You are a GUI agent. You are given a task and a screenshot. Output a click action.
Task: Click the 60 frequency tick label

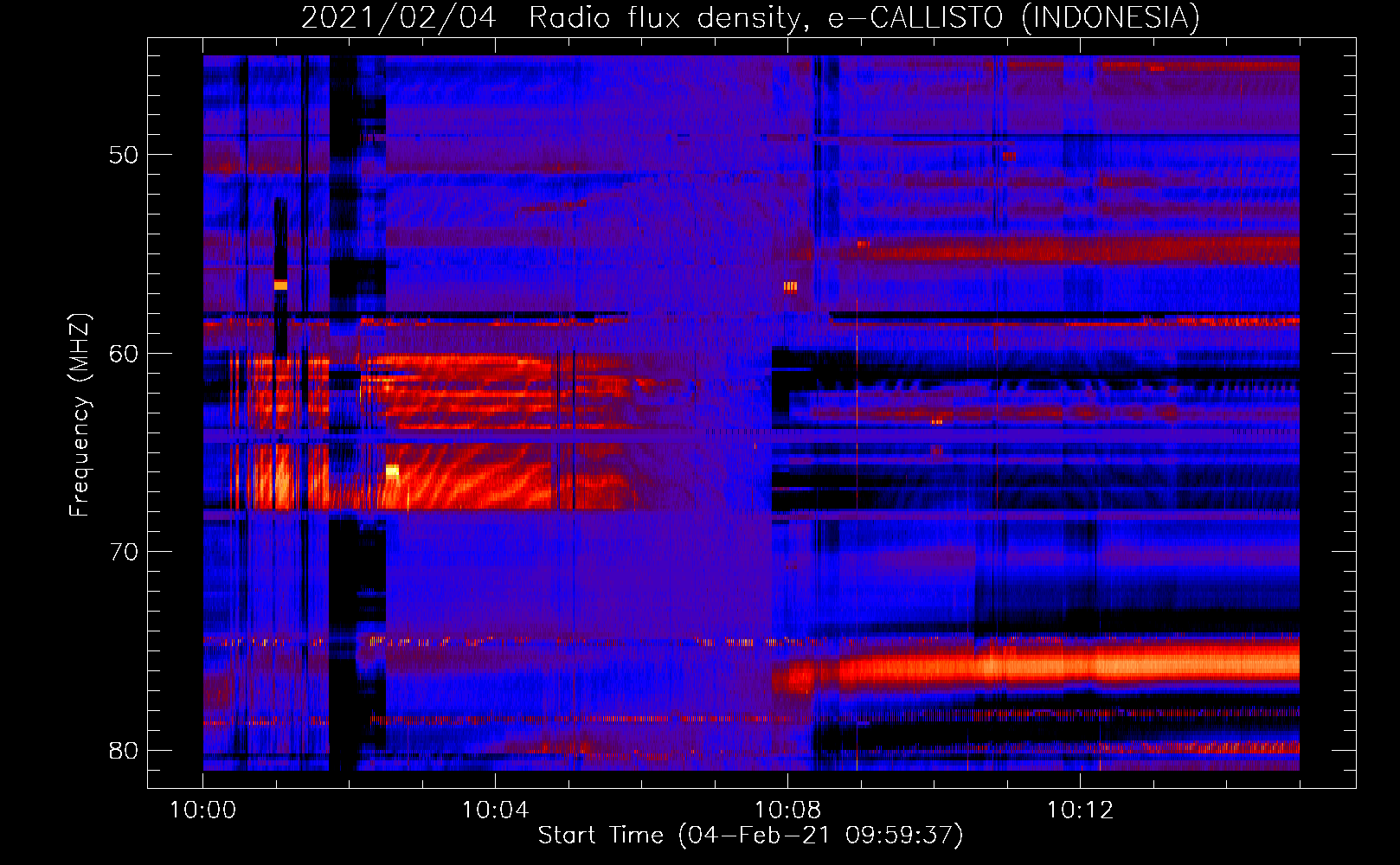[124, 353]
